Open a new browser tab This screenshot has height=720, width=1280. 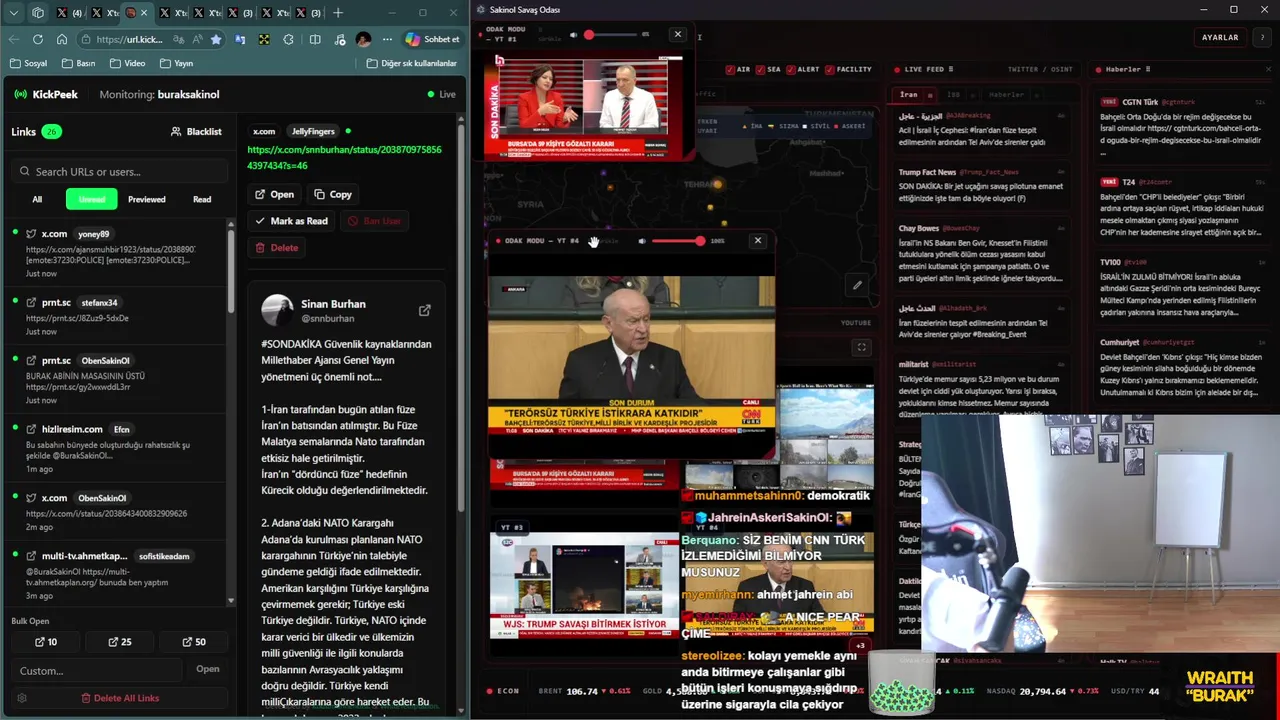pyautogui.click(x=338, y=13)
